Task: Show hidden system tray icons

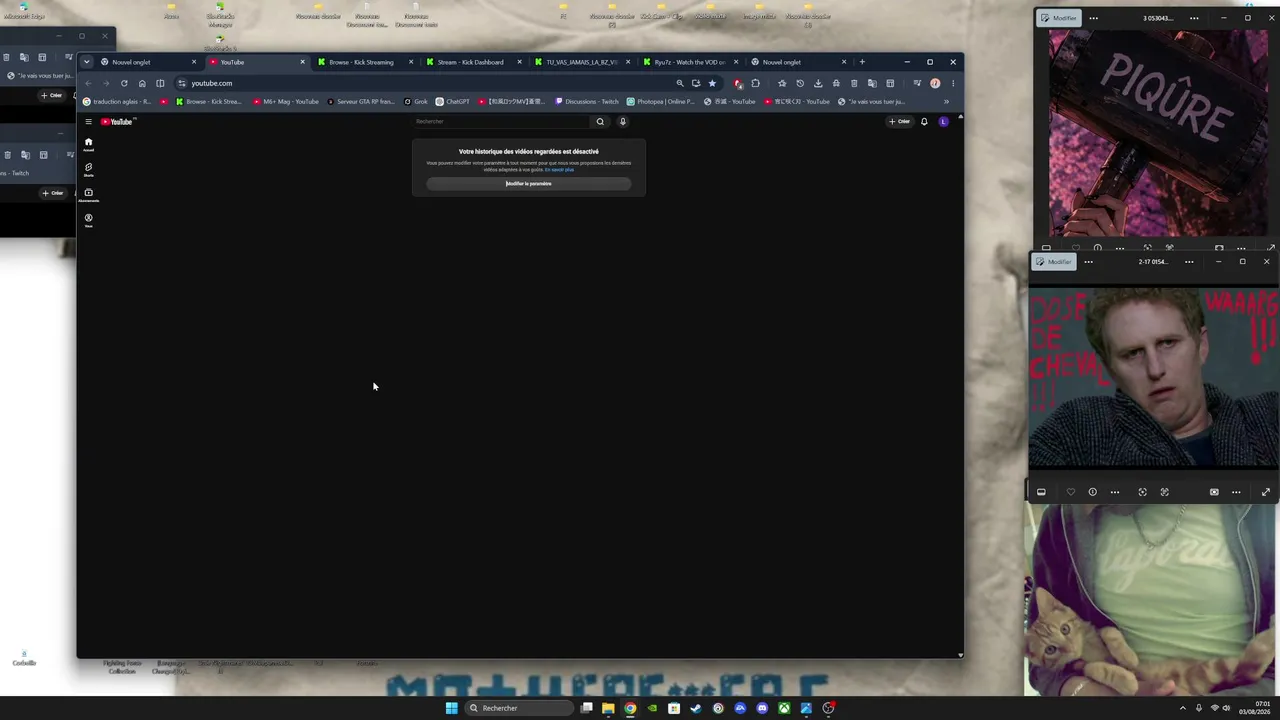Action: click(1183, 708)
